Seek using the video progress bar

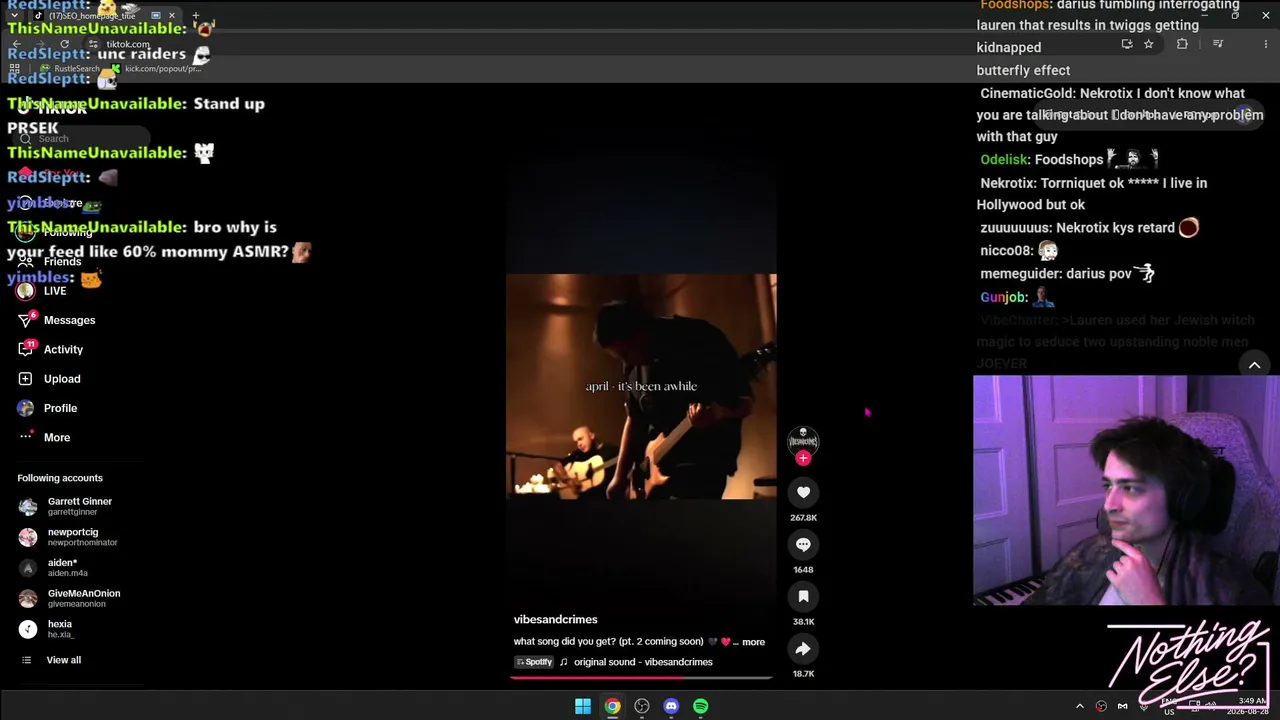point(641,678)
